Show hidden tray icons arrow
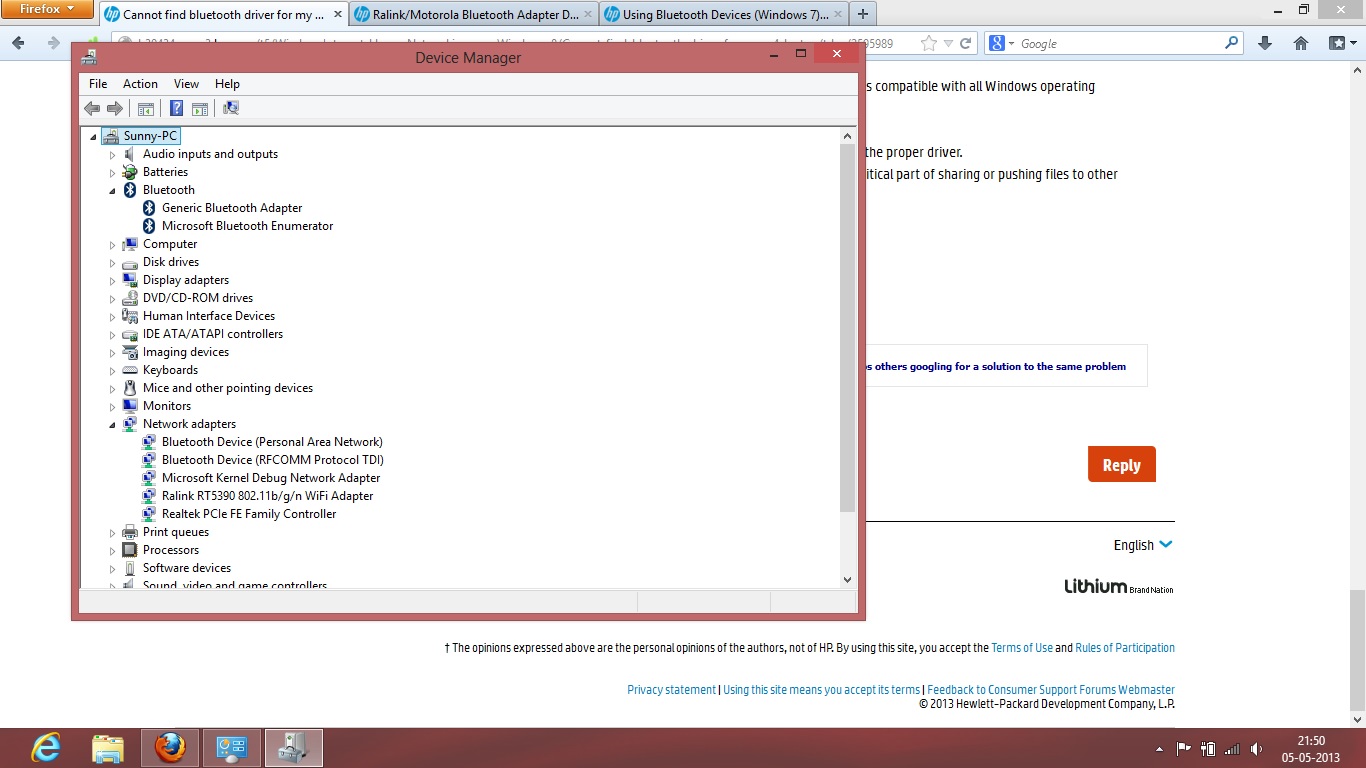The height and width of the screenshot is (768, 1366). coord(1159,748)
